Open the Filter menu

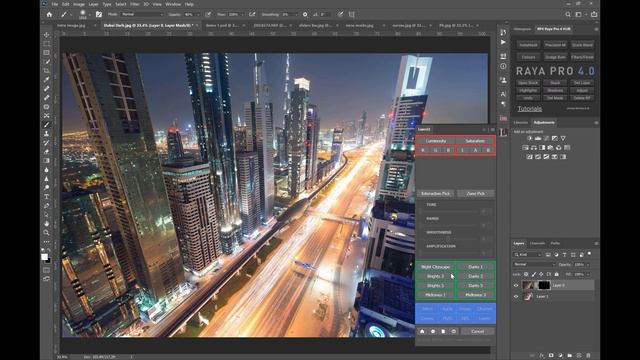point(134,4)
